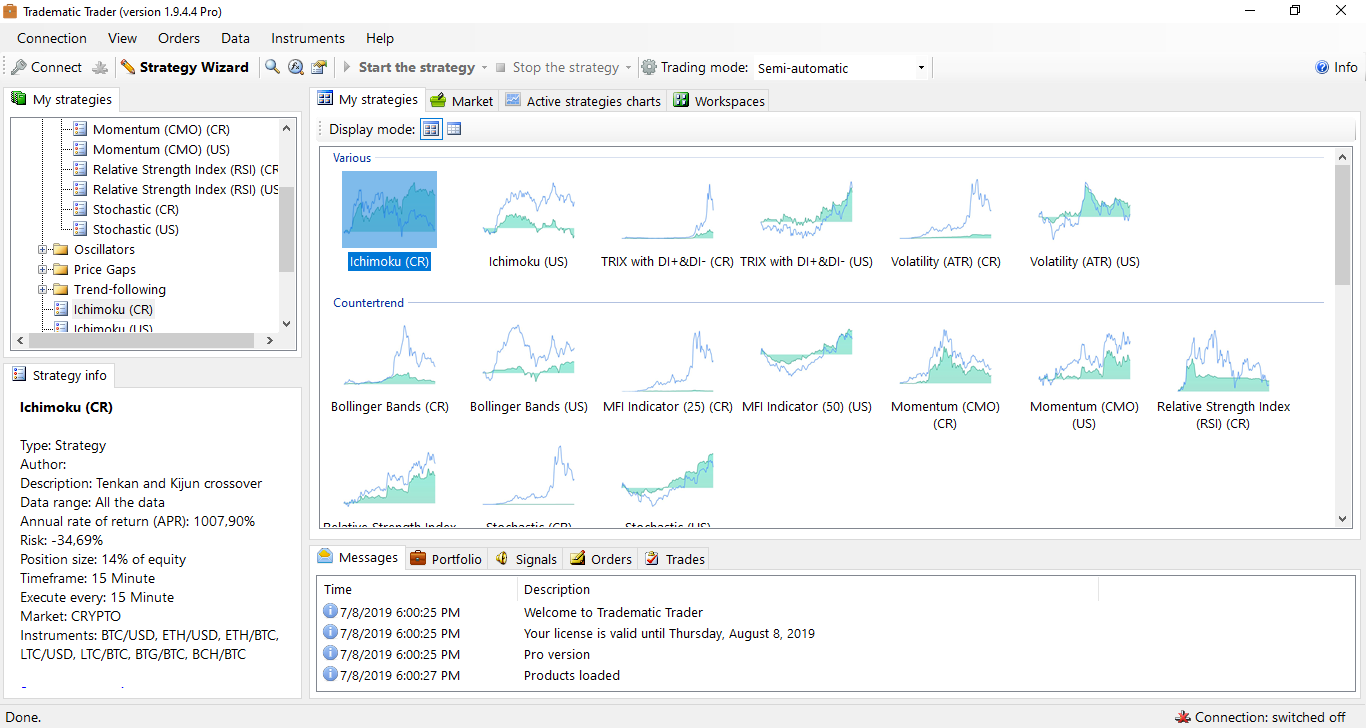
Task: Expand the Oscillators folder
Action: [x=43, y=249]
